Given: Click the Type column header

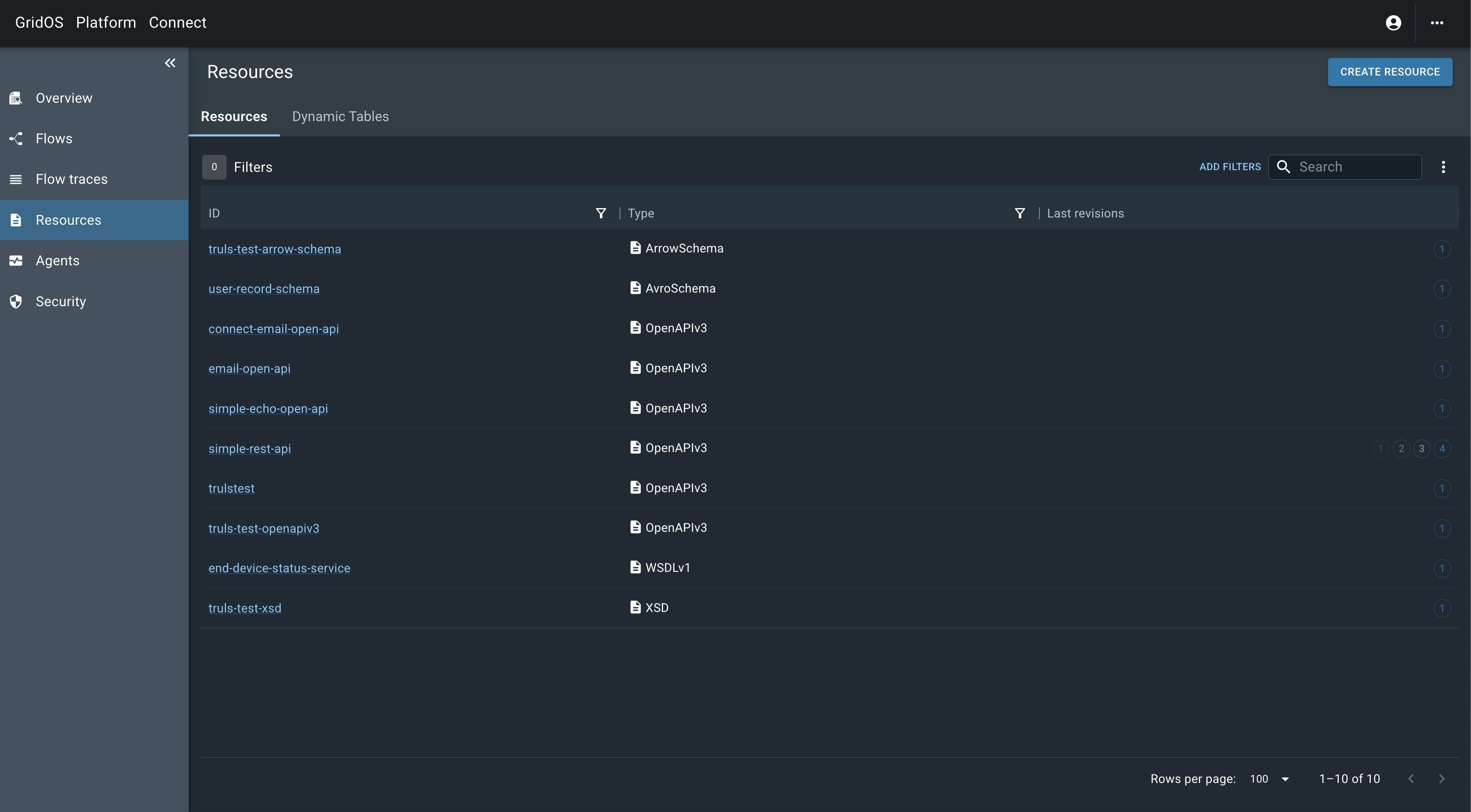Looking at the screenshot, I should (x=641, y=213).
